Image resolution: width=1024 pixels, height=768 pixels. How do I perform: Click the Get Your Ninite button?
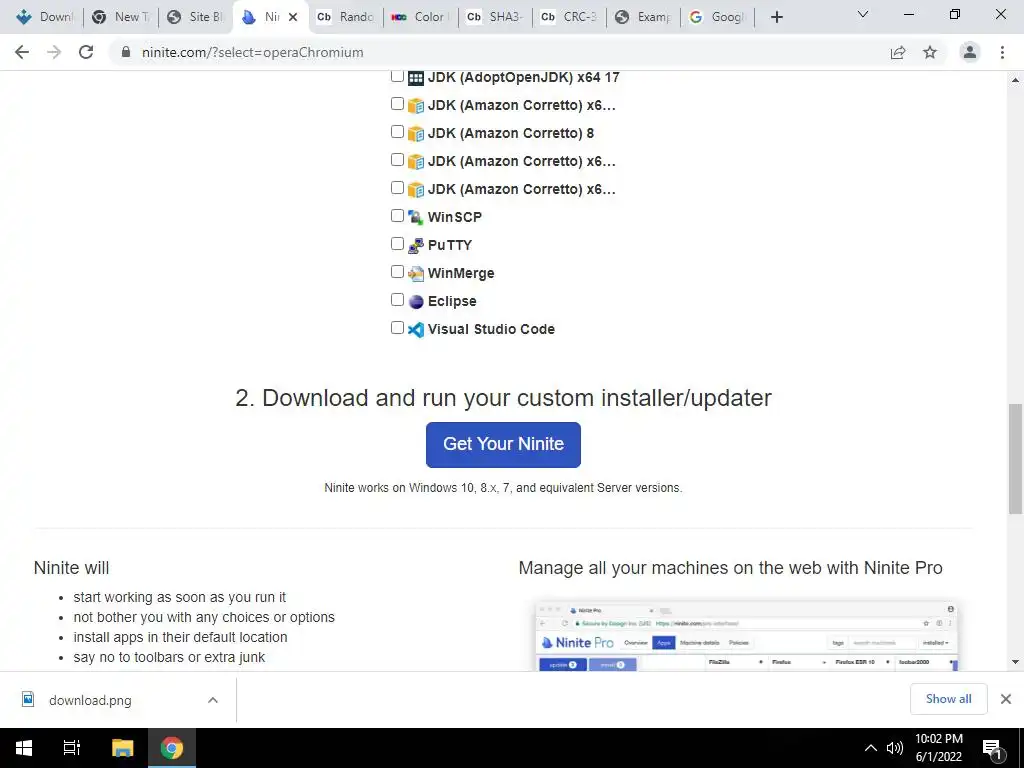click(504, 445)
